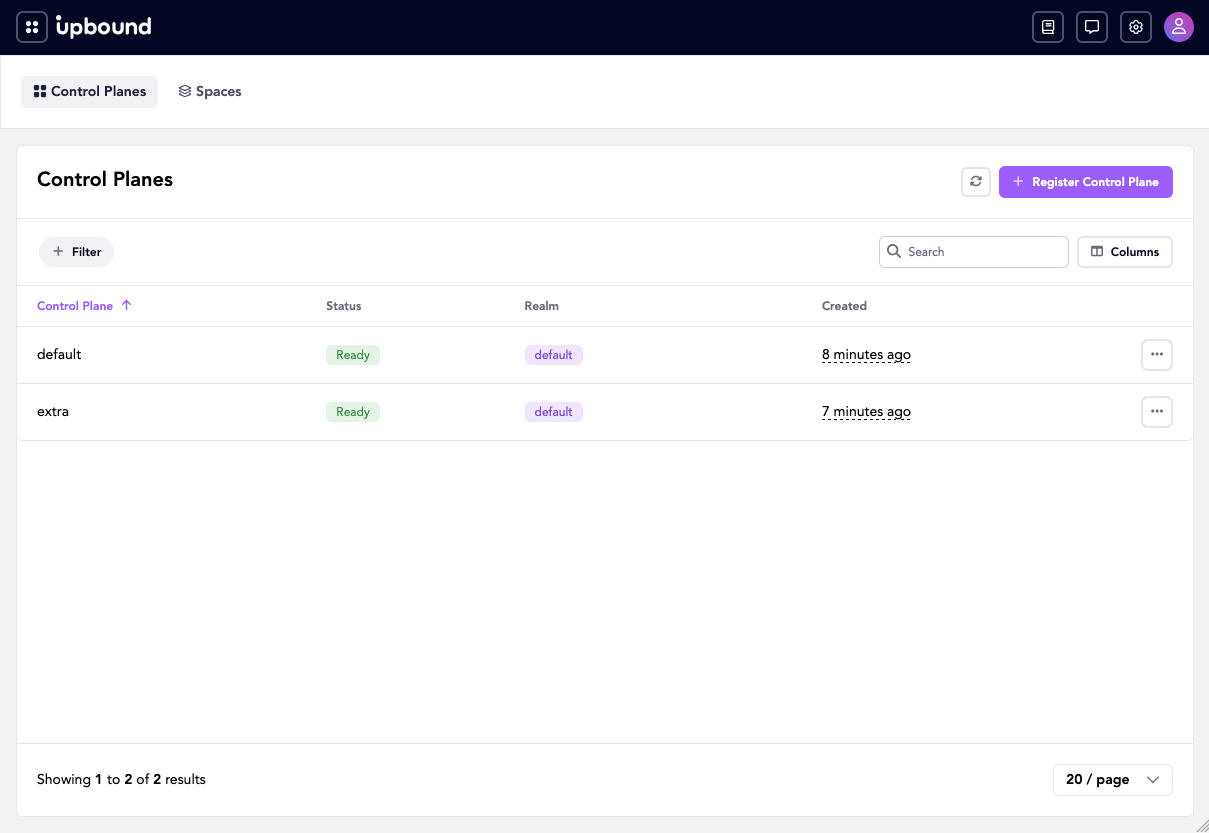This screenshot has height=833, width=1209.
Task: Open the feedback chat icon
Action: tap(1092, 27)
